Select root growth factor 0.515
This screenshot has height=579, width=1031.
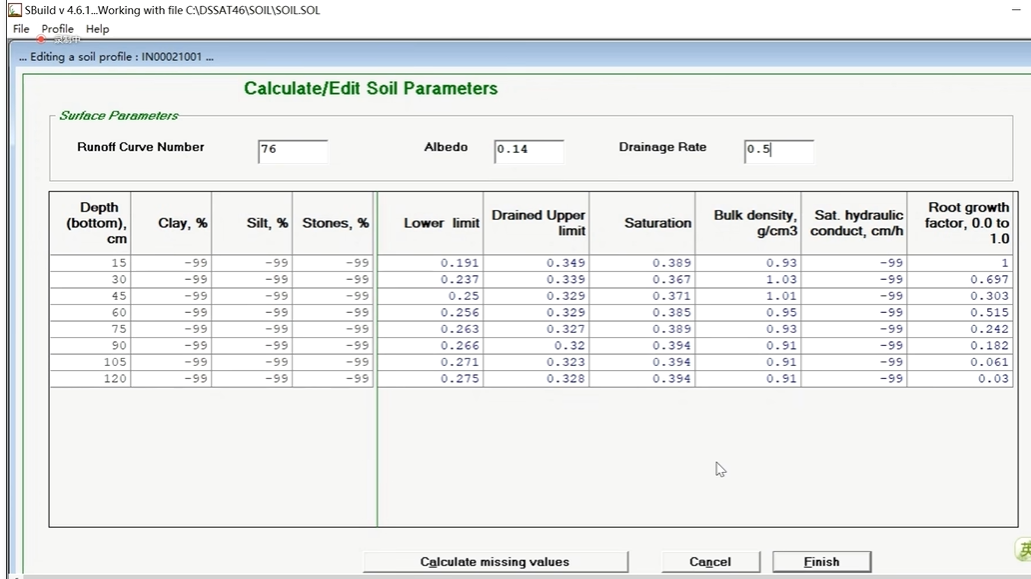tap(960, 312)
